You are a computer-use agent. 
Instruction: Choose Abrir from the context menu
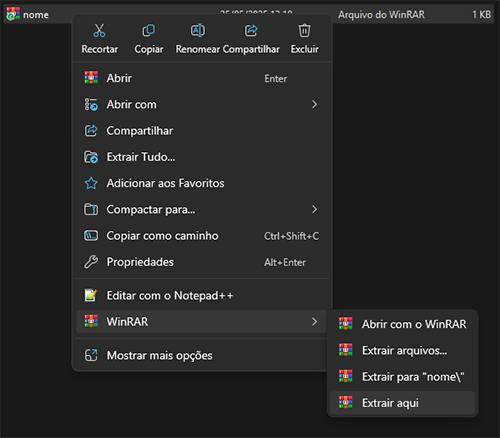pyautogui.click(x=201, y=78)
